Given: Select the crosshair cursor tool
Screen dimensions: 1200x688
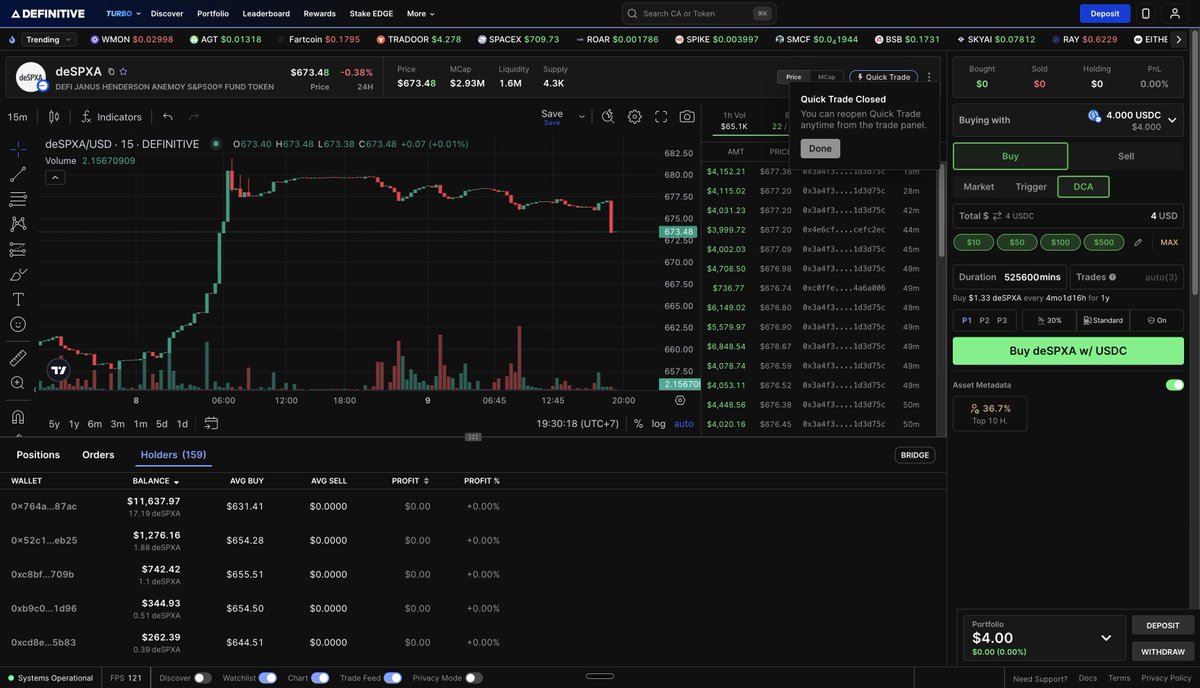Looking at the screenshot, I should click(18, 149).
